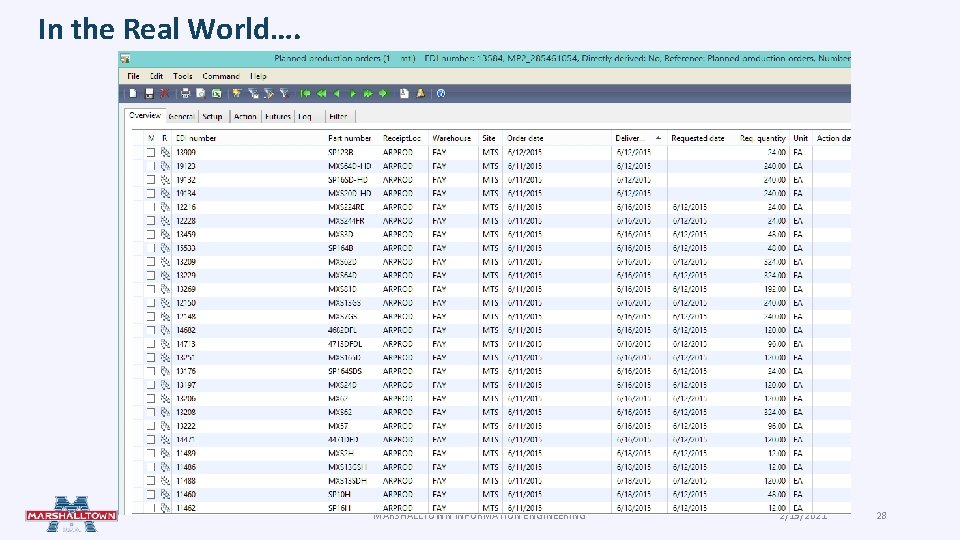Select part number cell SP164B

(x=340, y=248)
